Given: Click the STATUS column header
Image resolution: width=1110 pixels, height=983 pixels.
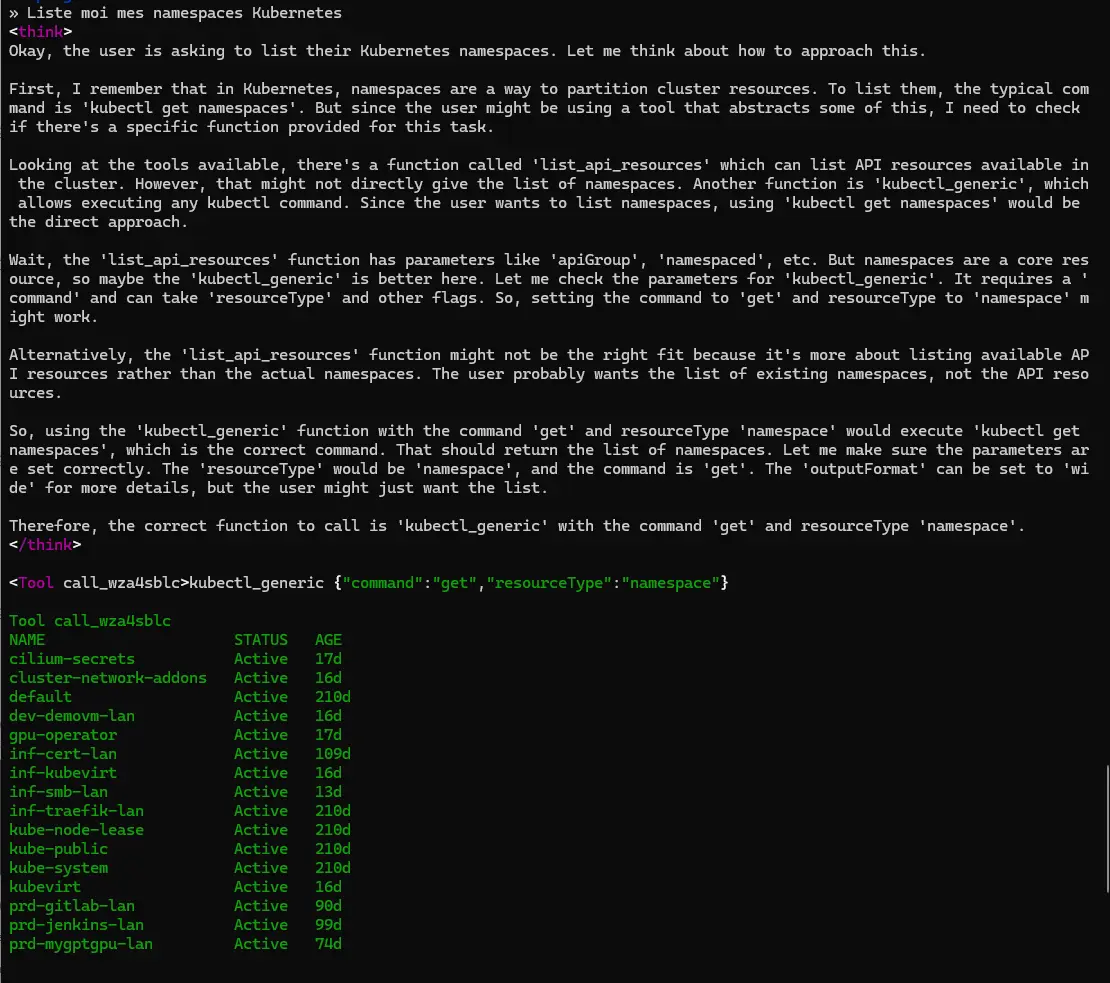Looking at the screenshot, I should (261, 640).
